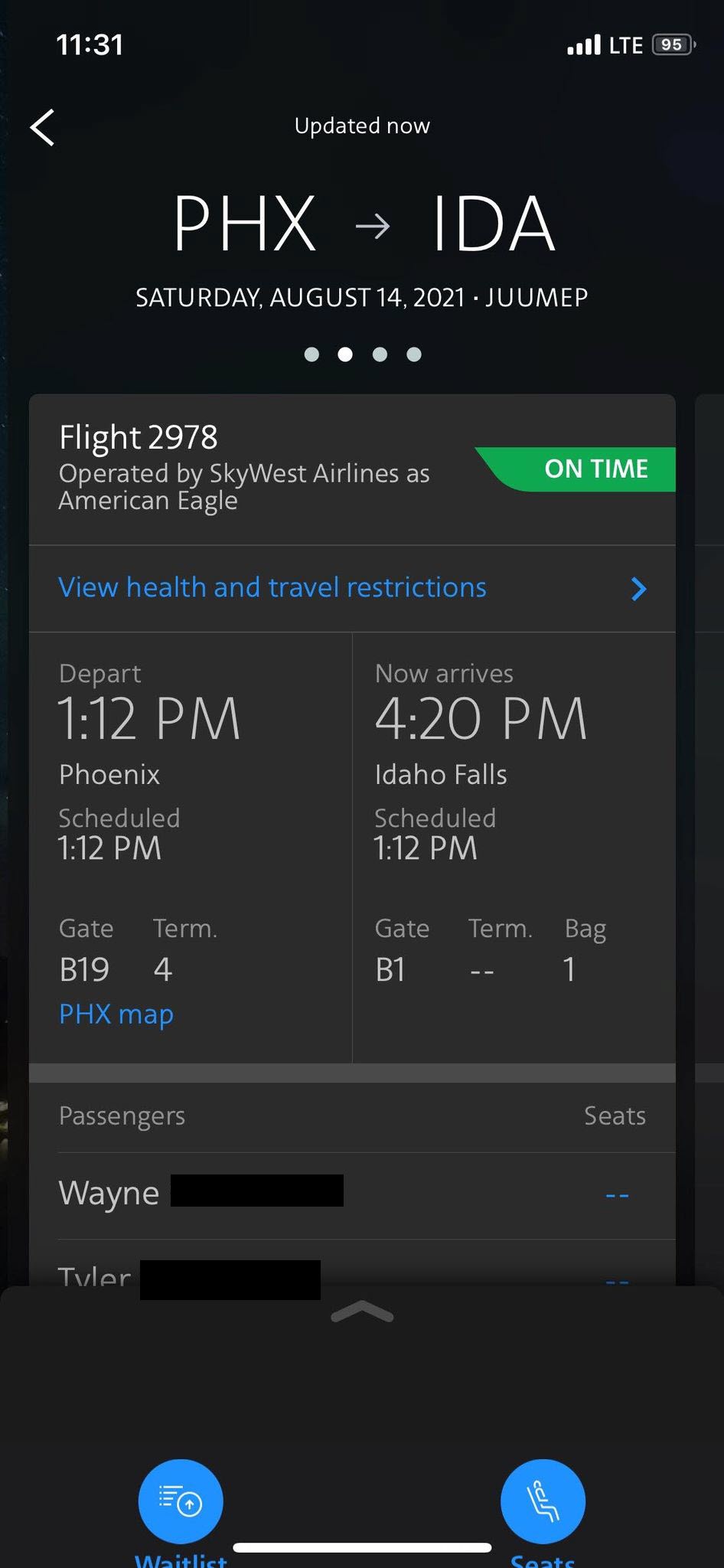Open the PHX map link
Screen dimensions: 724x1568
116,1014
